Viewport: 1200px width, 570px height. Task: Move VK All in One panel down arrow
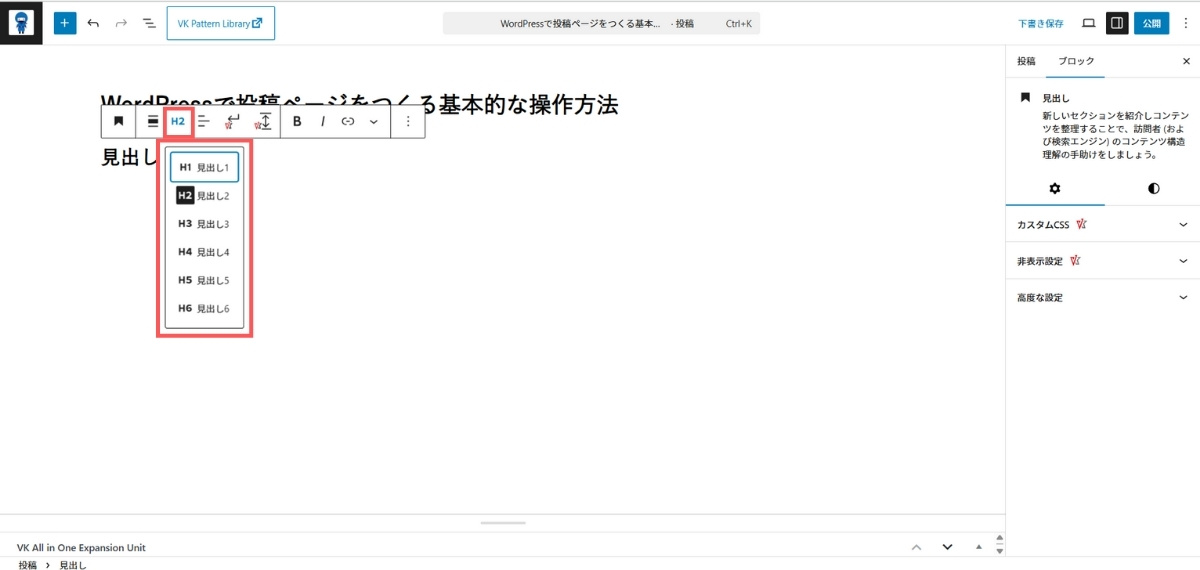(x=947, y=547)
